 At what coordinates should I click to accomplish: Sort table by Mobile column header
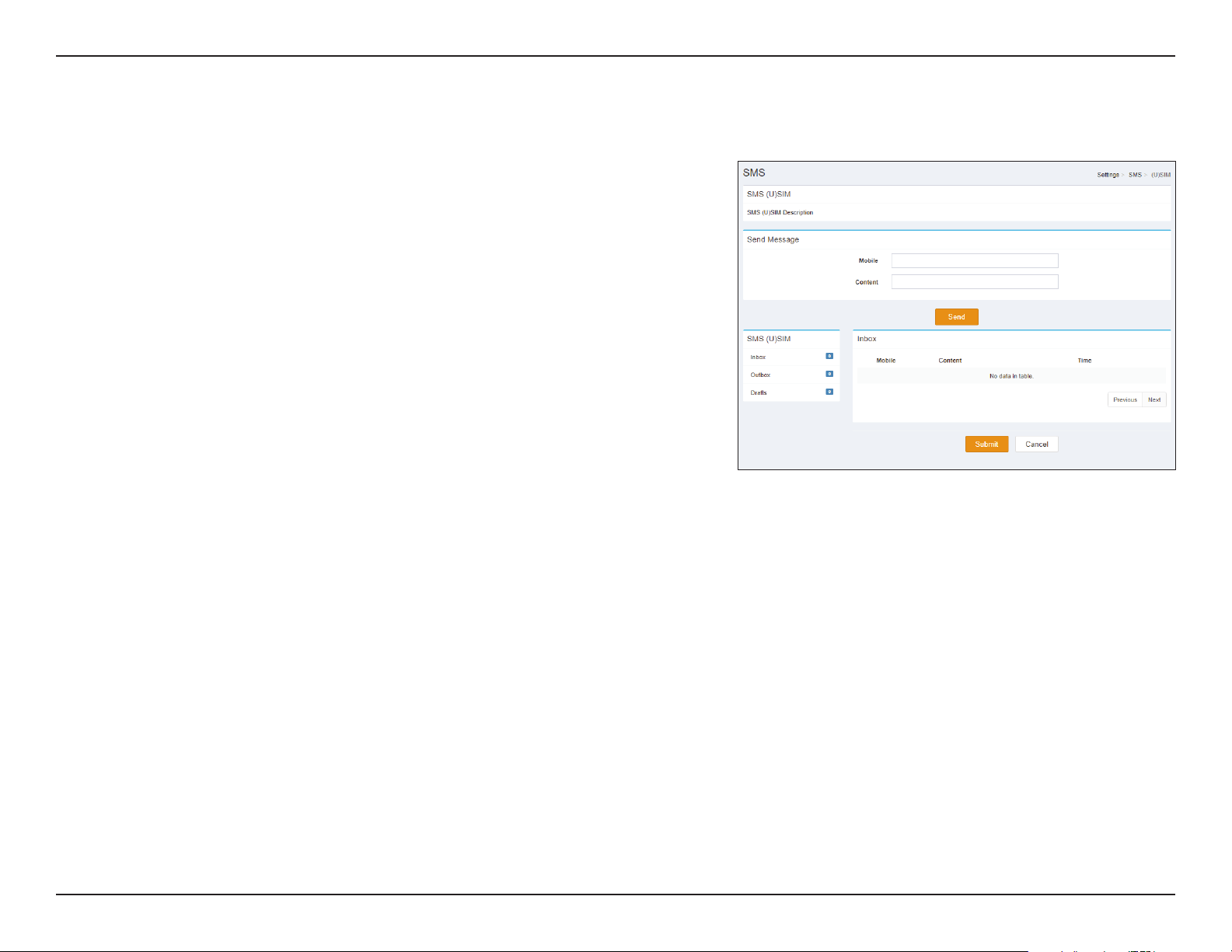pyautogui.click(x=886, y=361)
